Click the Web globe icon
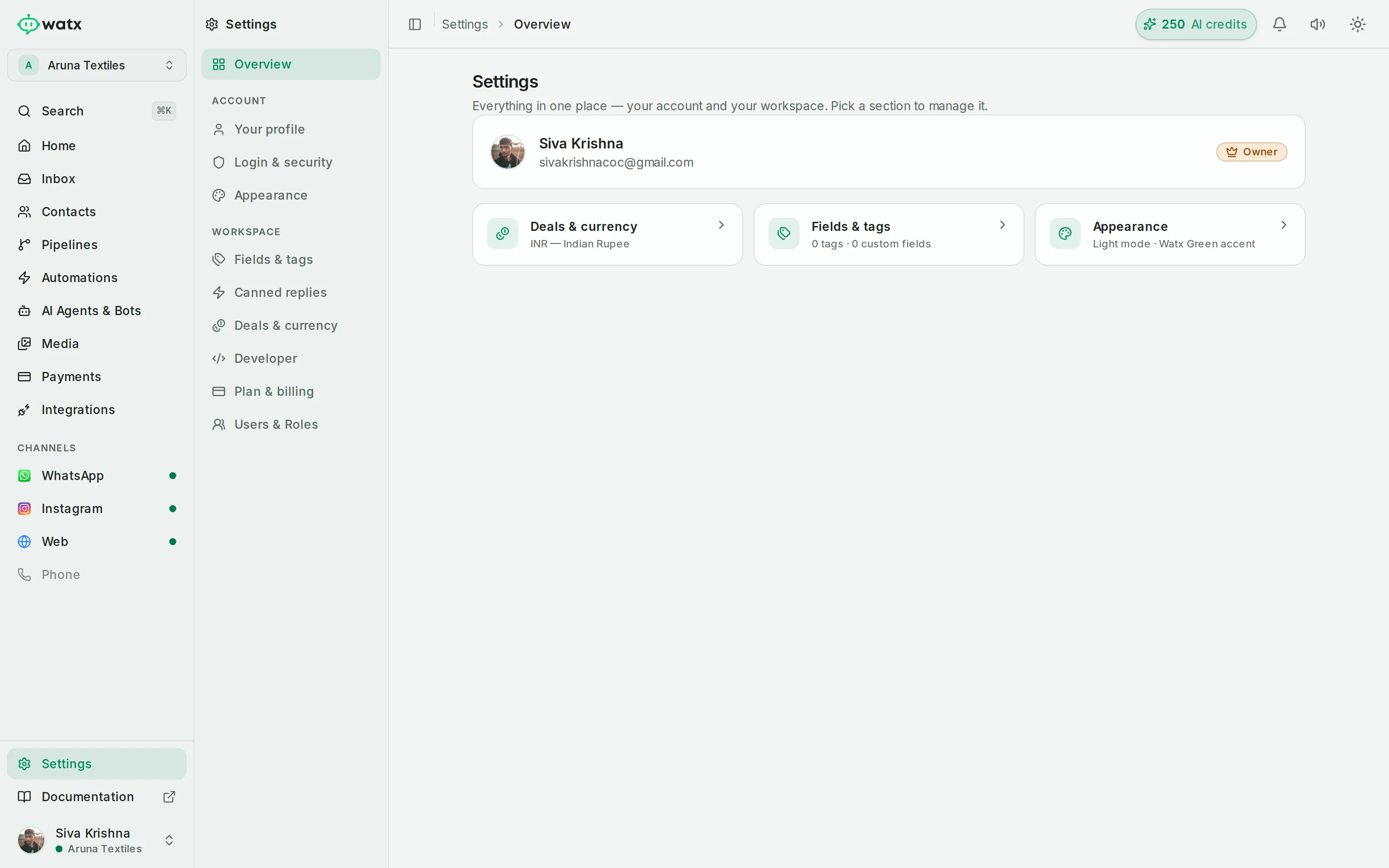Viewport: 1389px width, 868px height. (x=24, y=542)
